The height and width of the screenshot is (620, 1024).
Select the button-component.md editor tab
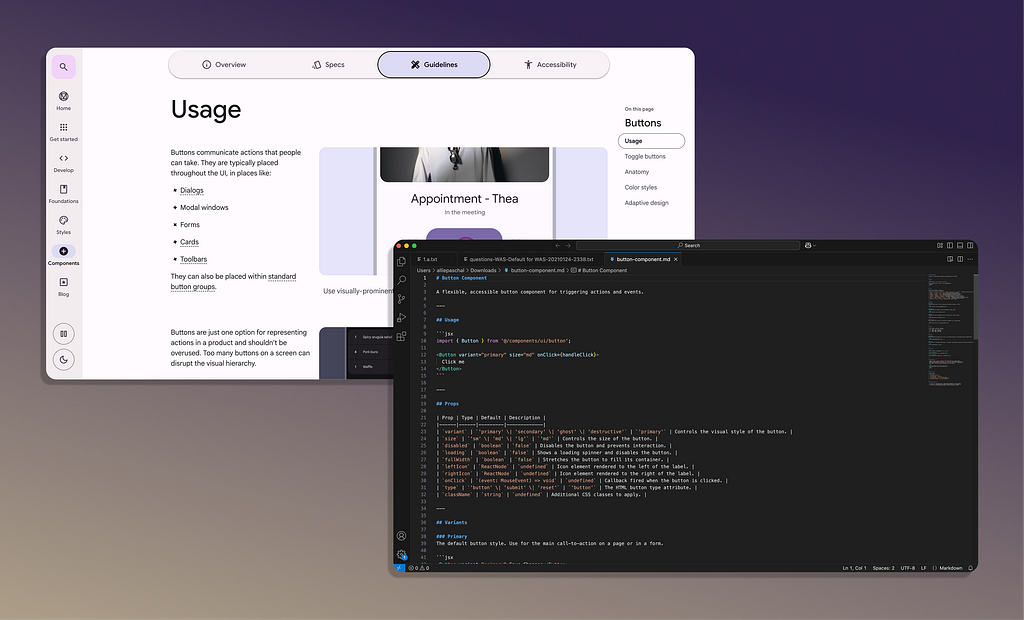(x=643, y=259)
